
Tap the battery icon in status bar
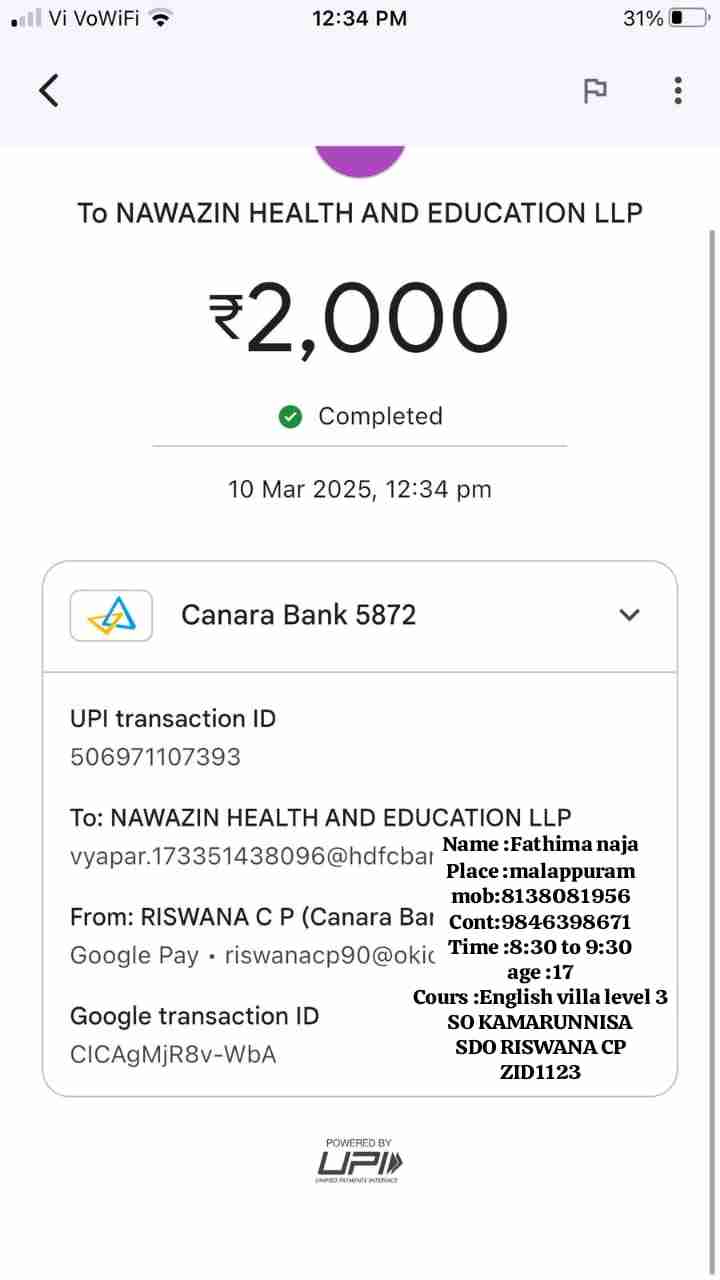[x=688, y=18]
